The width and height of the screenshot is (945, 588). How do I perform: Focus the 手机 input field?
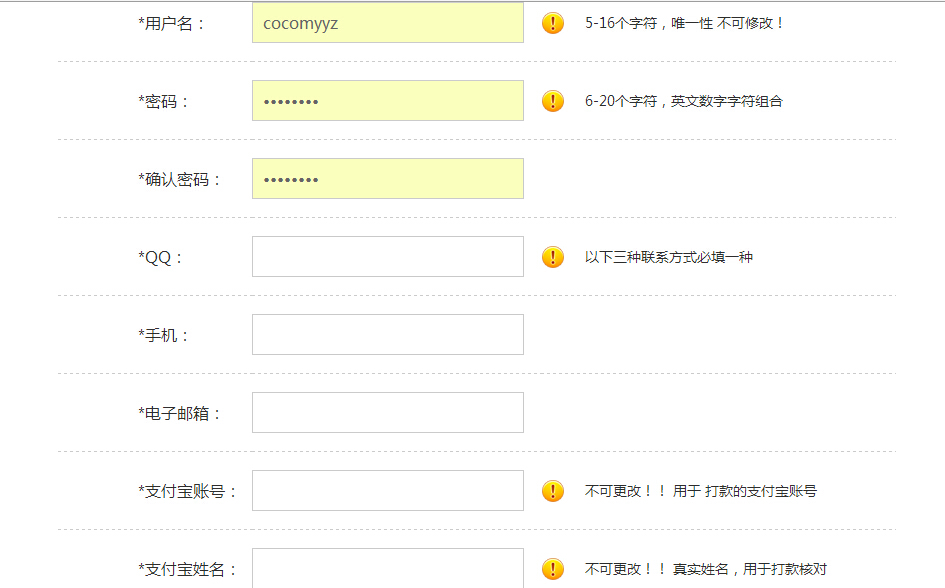pos(388,334)
